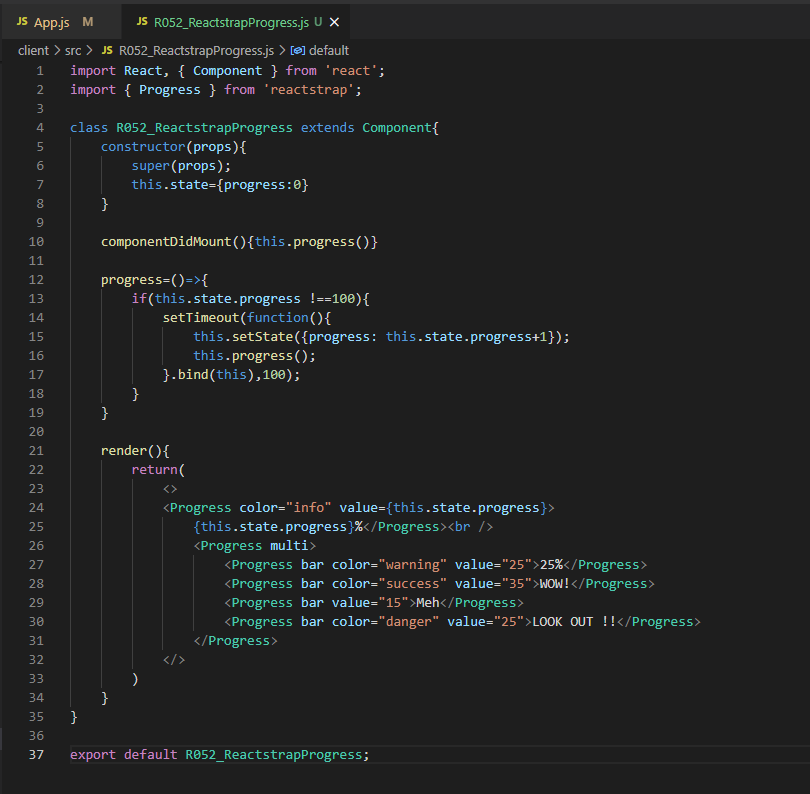Viewport: 810px width, 794px height.
Task: Click the JS icon in the breadcrumb
Action: pos(107,50)
